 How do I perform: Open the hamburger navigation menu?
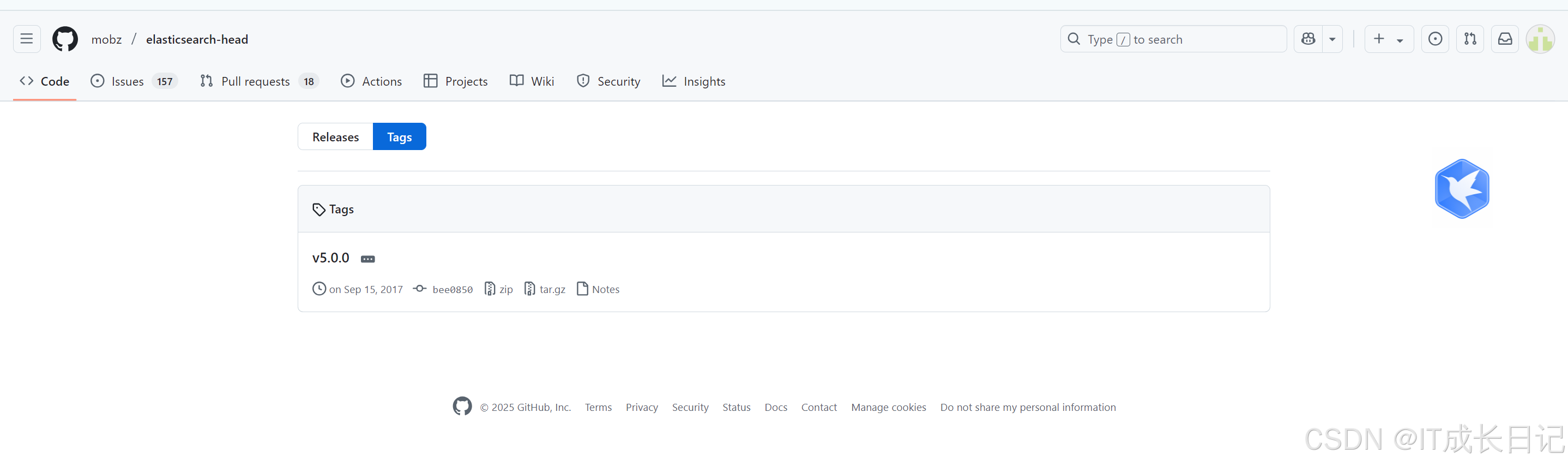pos(27,39)
